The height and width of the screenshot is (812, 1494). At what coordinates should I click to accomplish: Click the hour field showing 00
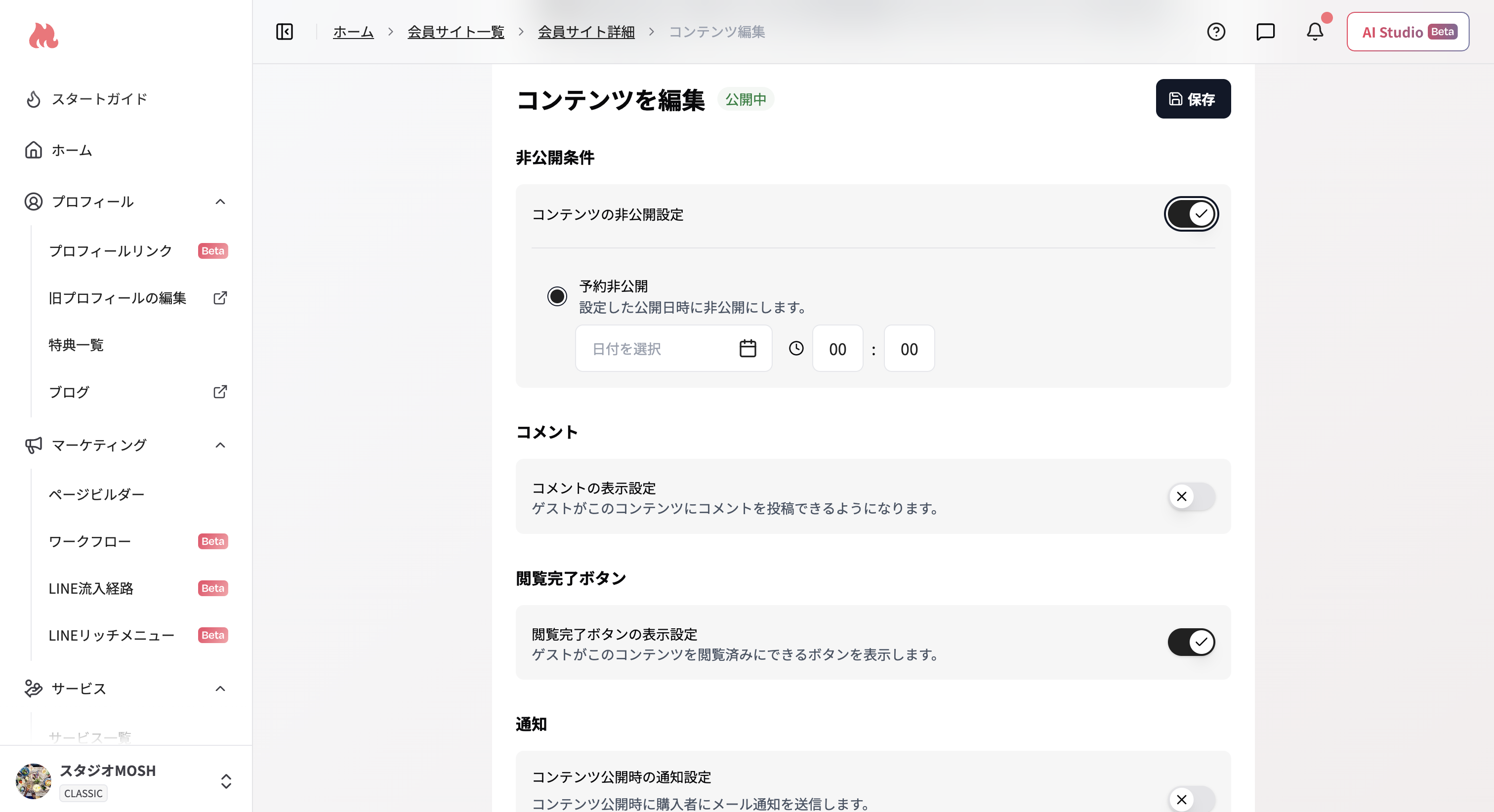(x=837, y=349)
